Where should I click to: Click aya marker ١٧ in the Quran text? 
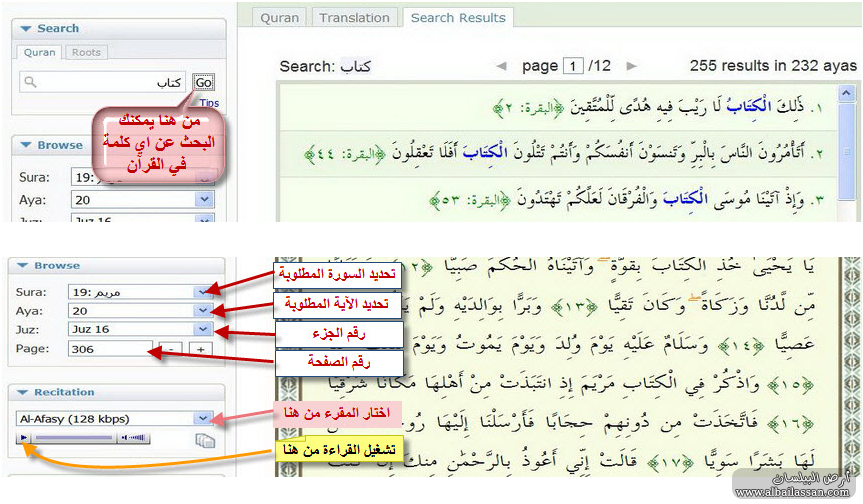670,463
